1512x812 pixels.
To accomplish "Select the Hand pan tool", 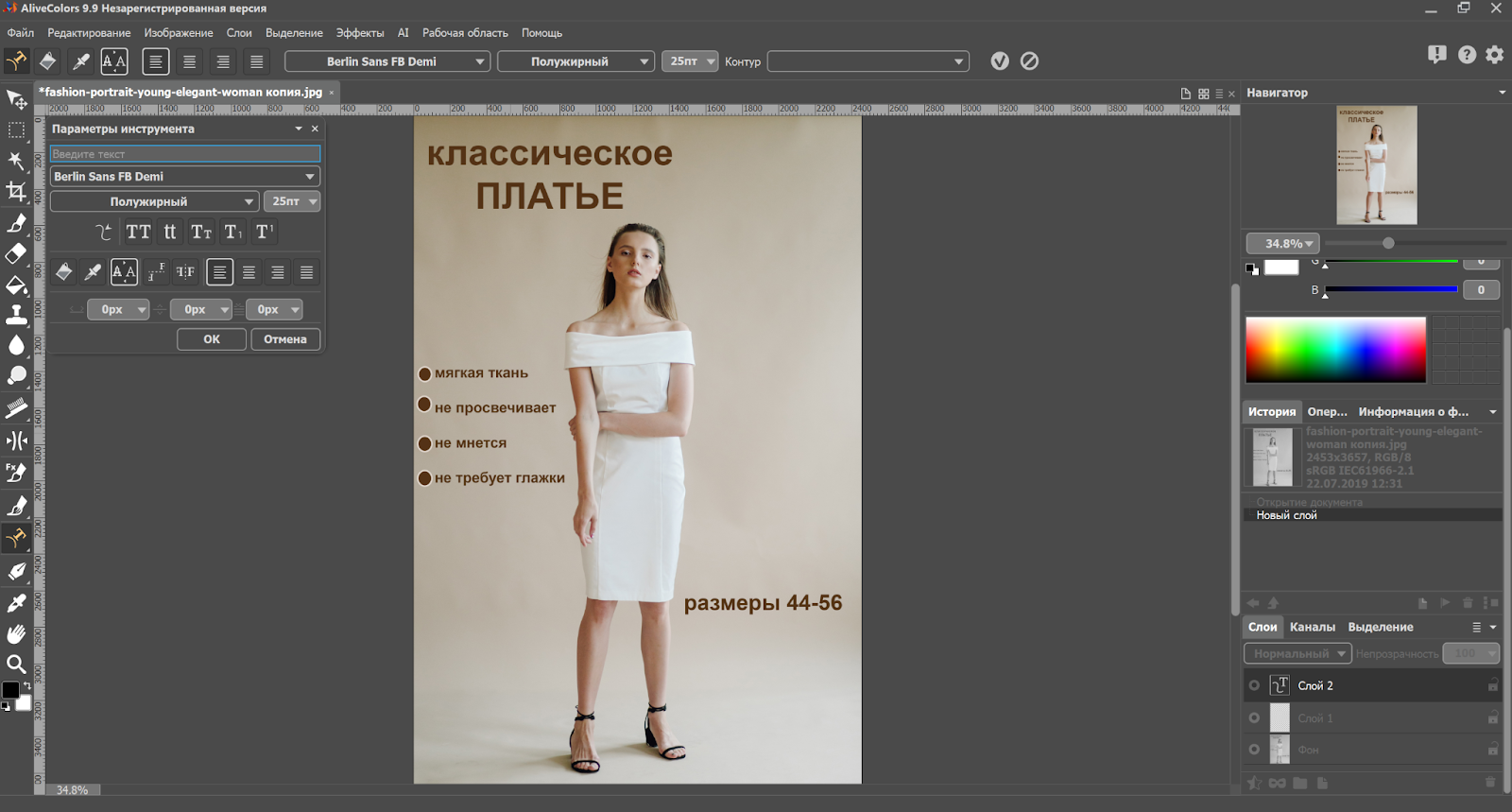I will coord(16,633).
